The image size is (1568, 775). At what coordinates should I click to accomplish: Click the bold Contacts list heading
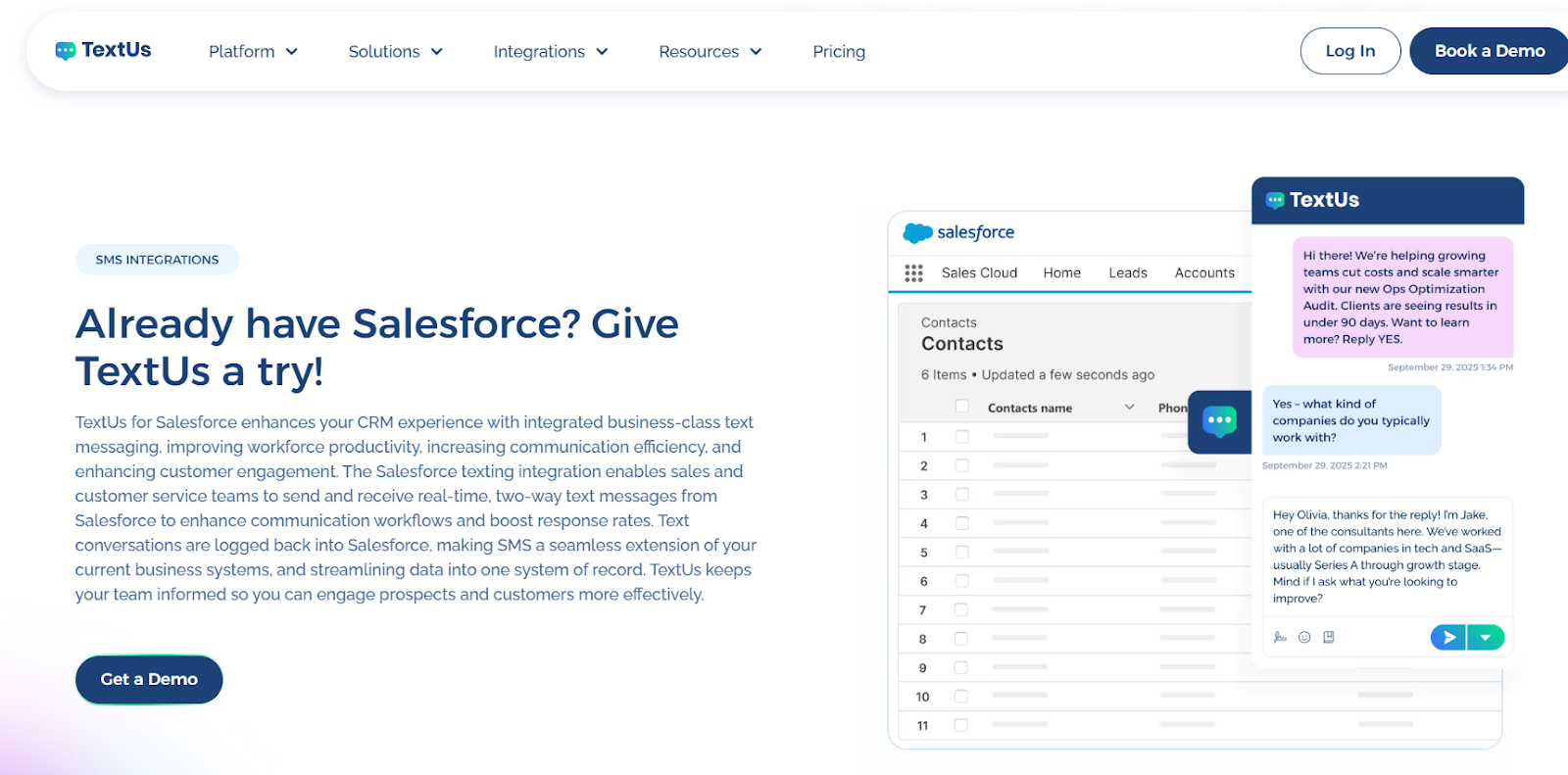tap(962, 344)
